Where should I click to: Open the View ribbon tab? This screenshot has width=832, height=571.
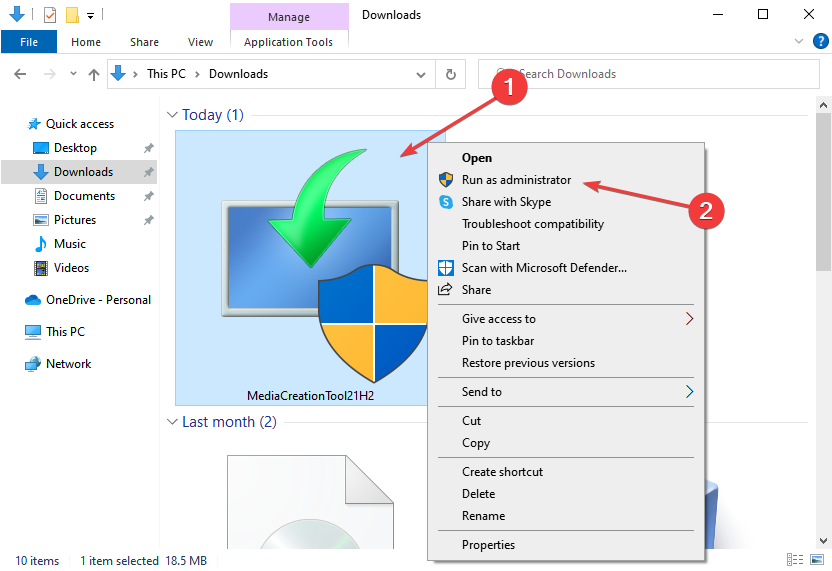[200, 42]
